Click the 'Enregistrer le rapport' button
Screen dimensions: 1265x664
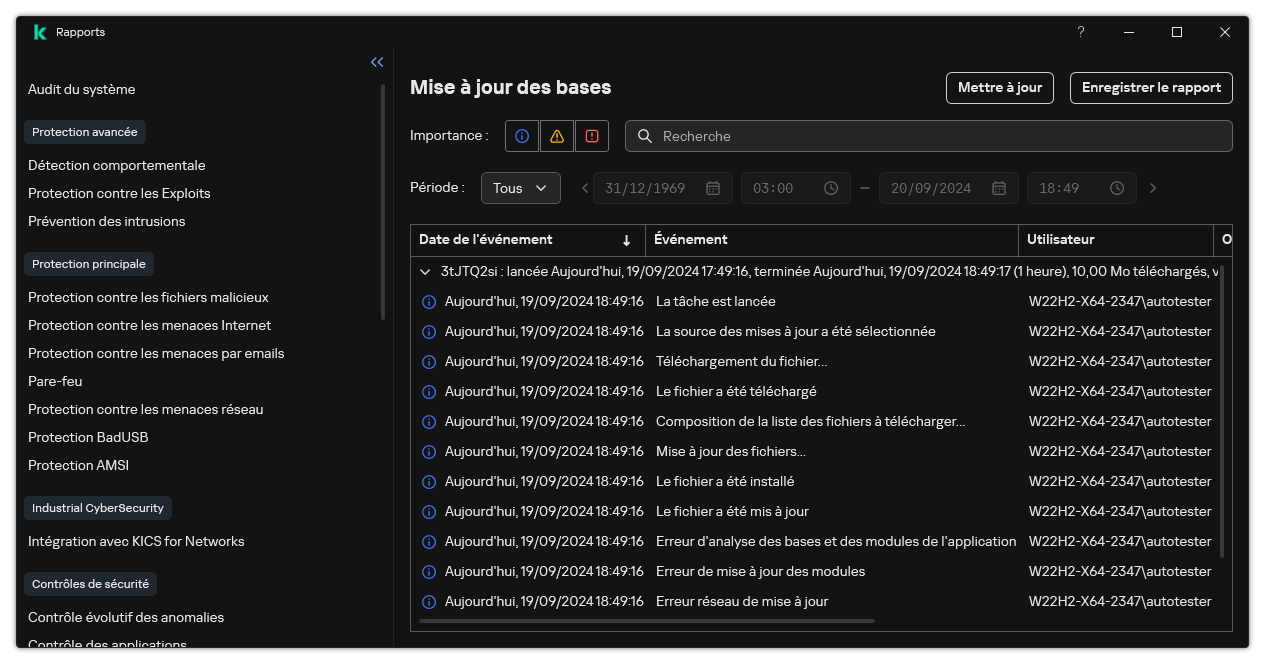1150,88
